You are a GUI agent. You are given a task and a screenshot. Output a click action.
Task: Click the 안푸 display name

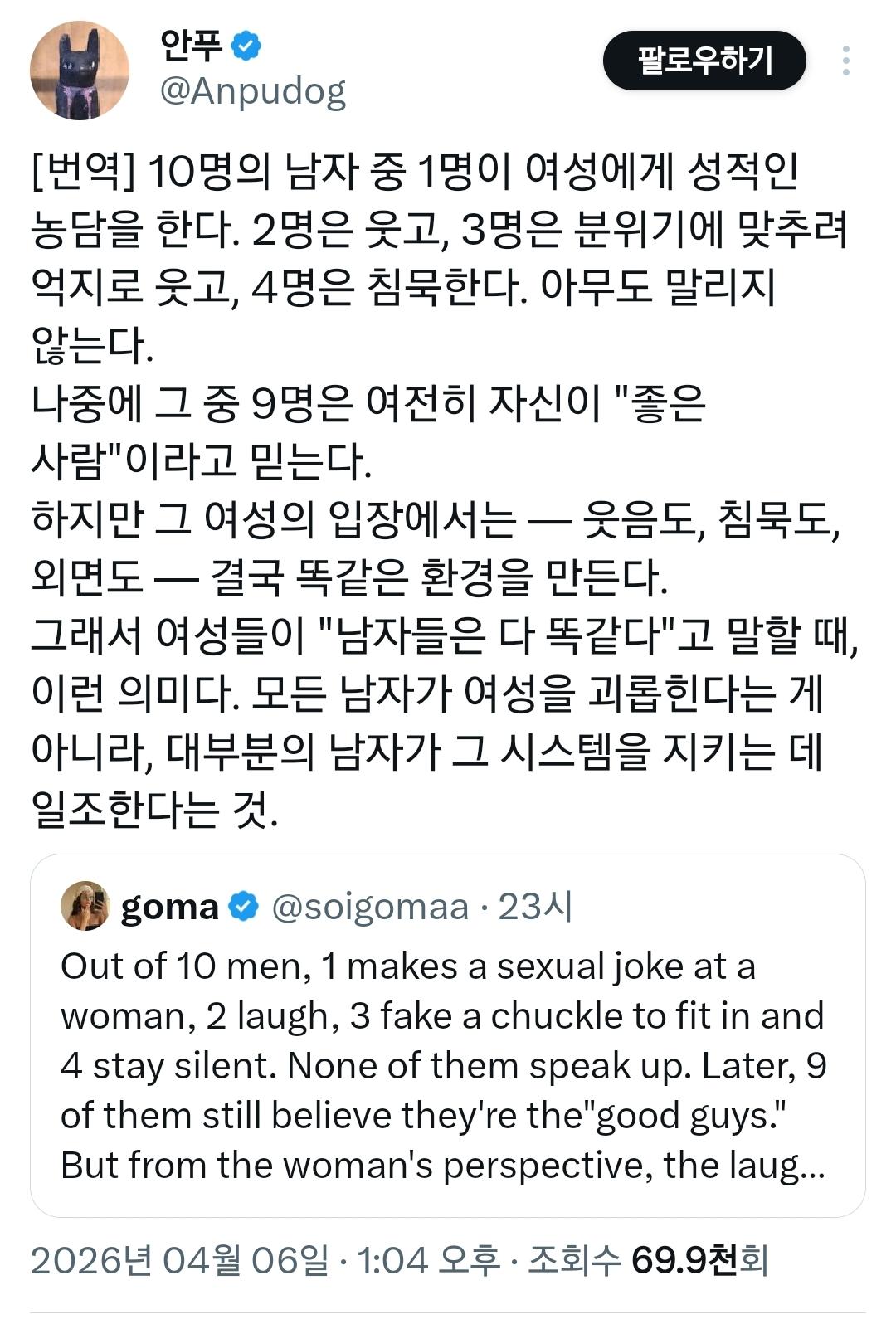pyautogui.click(x=191, y=46)
